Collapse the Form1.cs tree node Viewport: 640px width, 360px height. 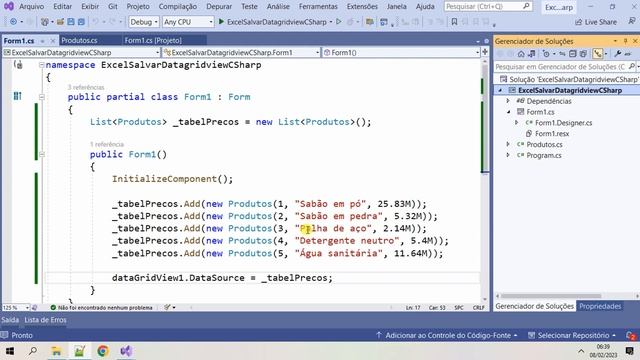(x=508, y=112)
